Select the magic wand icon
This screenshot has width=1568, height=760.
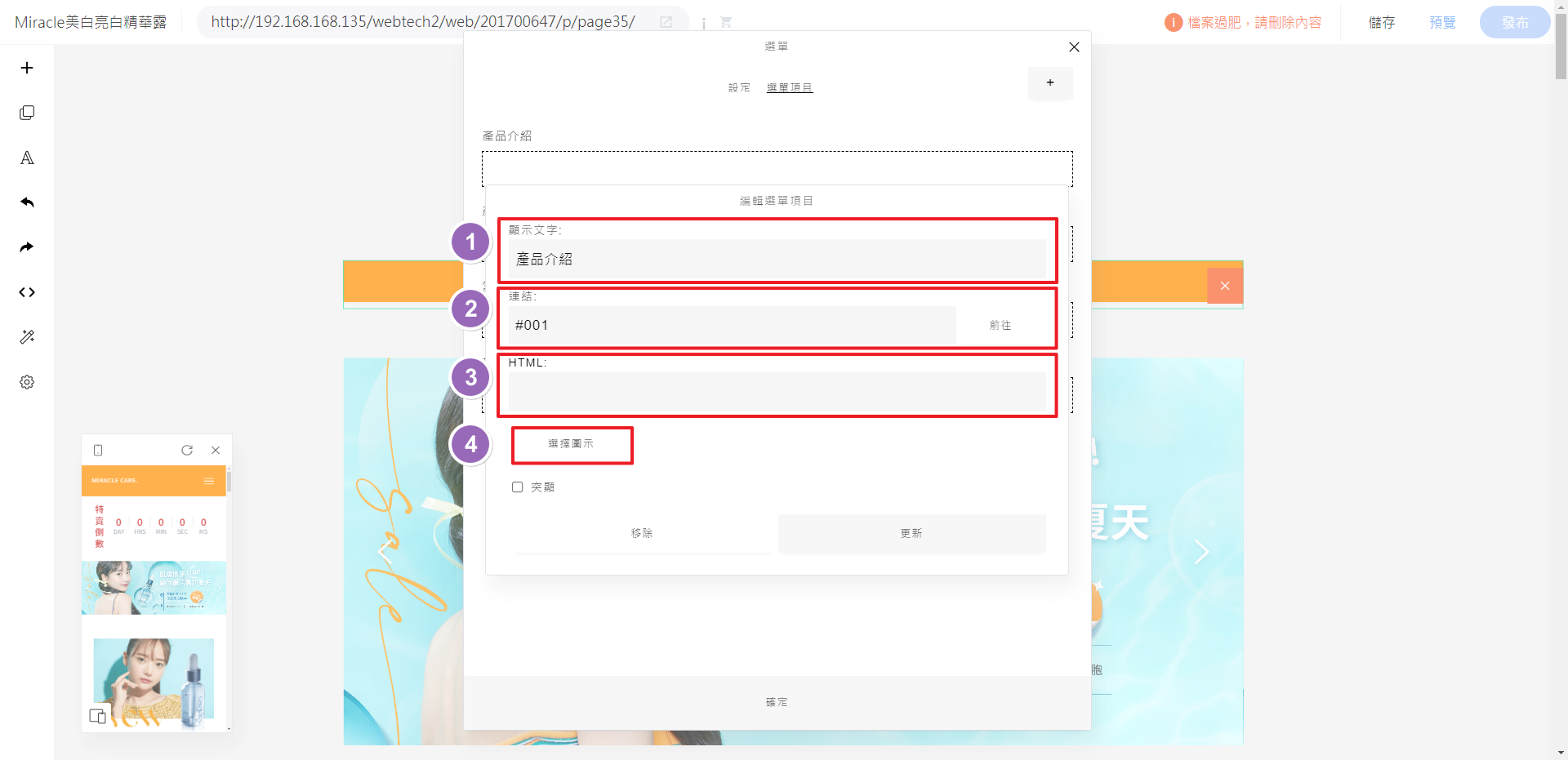pyautogui.click(x=27, y=337)
